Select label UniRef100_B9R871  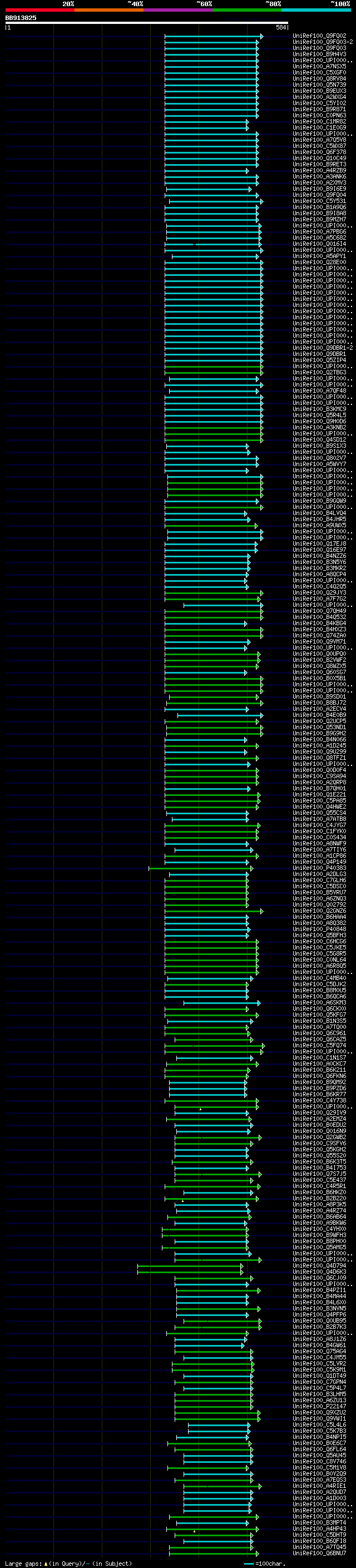coord(319,109)
